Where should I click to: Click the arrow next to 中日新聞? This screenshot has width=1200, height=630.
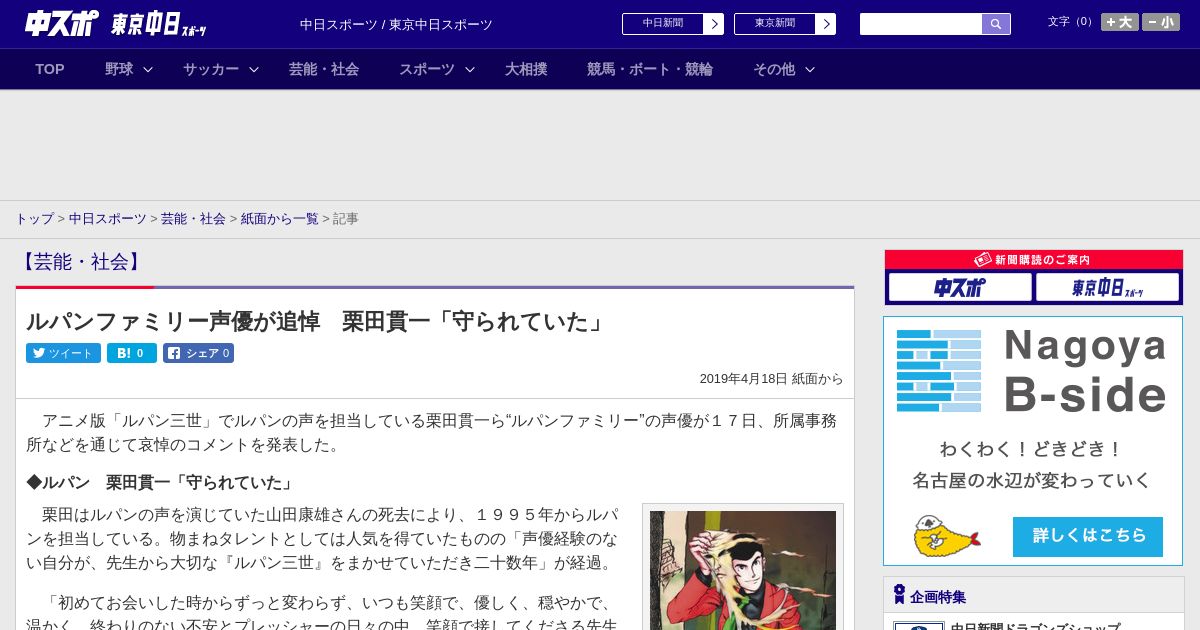(x=713, y=24)
